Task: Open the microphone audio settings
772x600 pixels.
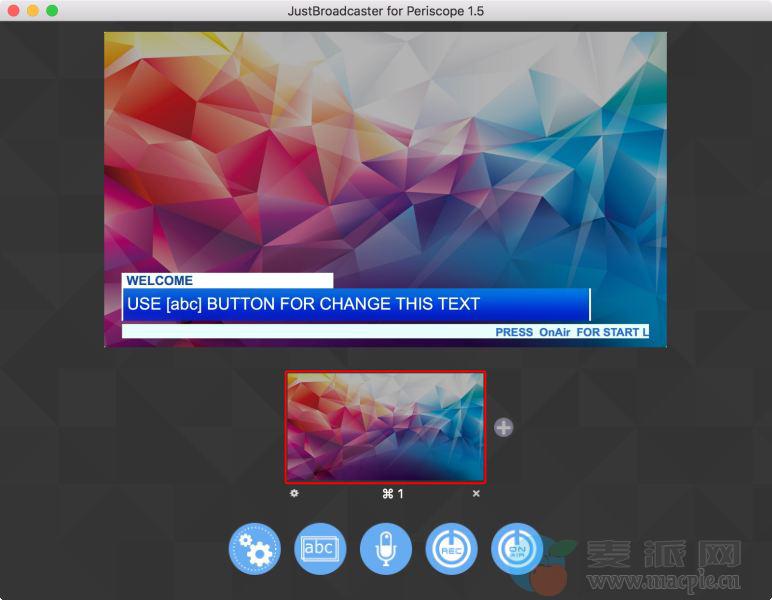Action: click(385, 549)
